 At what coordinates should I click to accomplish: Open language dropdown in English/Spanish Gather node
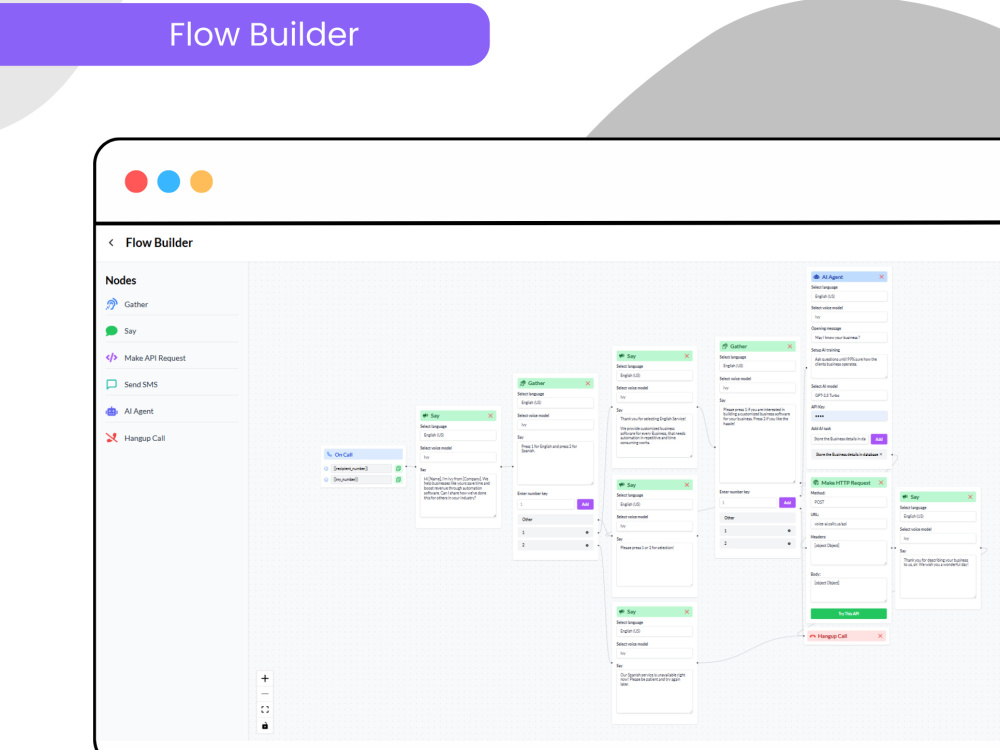(x=555, y=403)
